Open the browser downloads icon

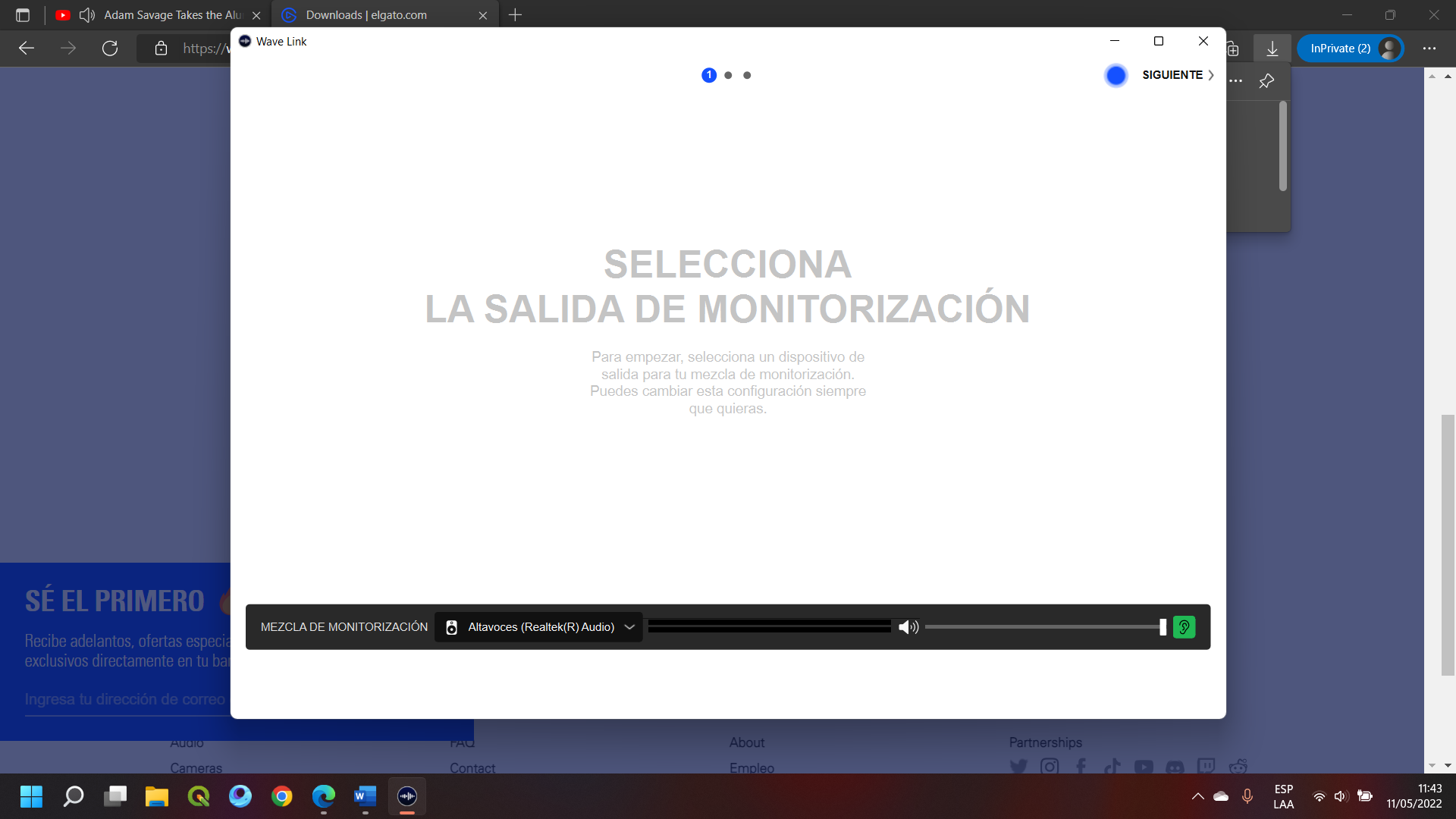tap(1272, 49)
